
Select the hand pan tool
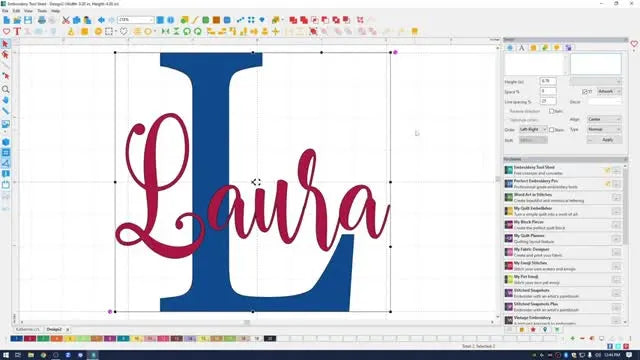5,100
